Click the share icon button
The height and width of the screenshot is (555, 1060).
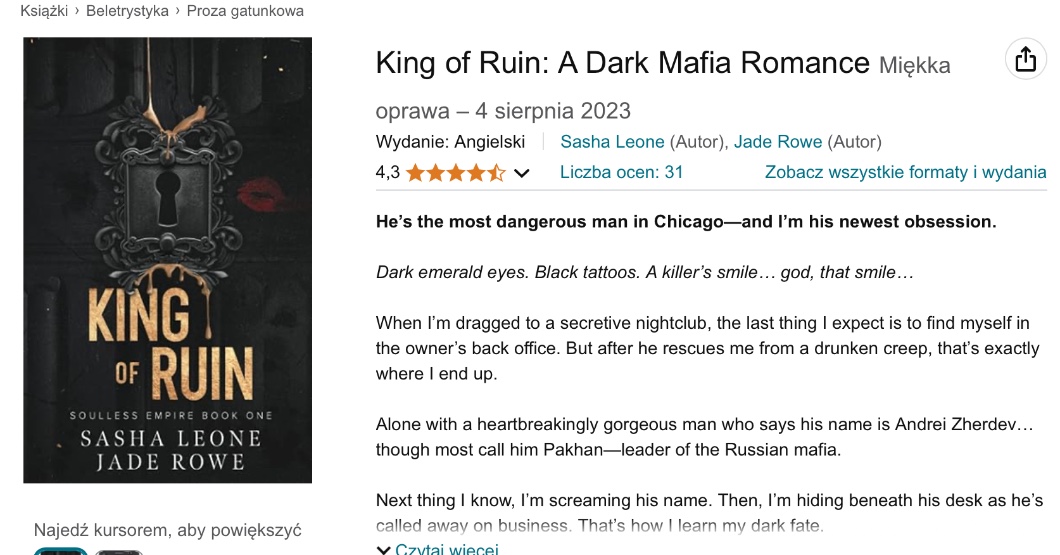(x=1025, y=61)
